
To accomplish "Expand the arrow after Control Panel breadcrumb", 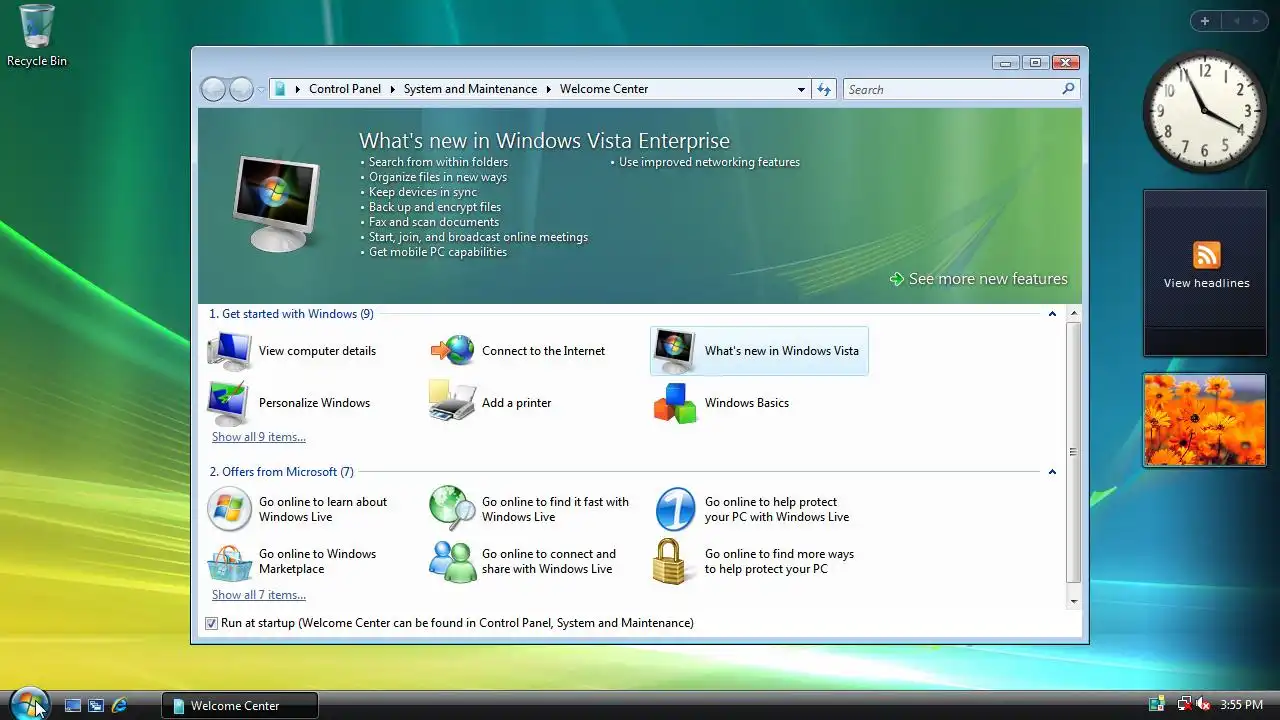I will [392, 89].
